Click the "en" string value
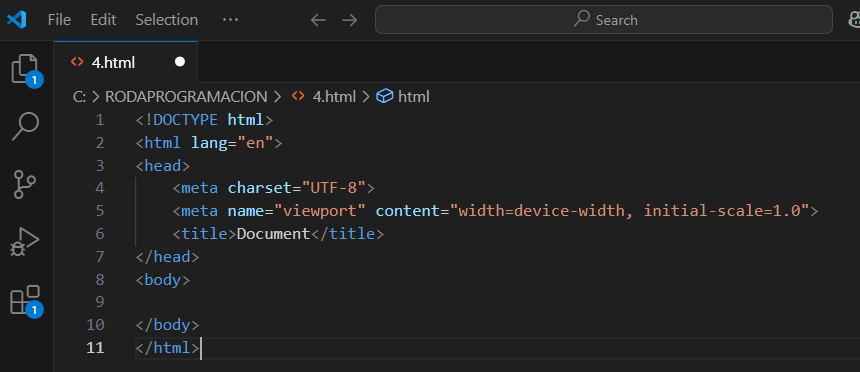The width and height of the screenshot is (860, 372). click(255, 143)
